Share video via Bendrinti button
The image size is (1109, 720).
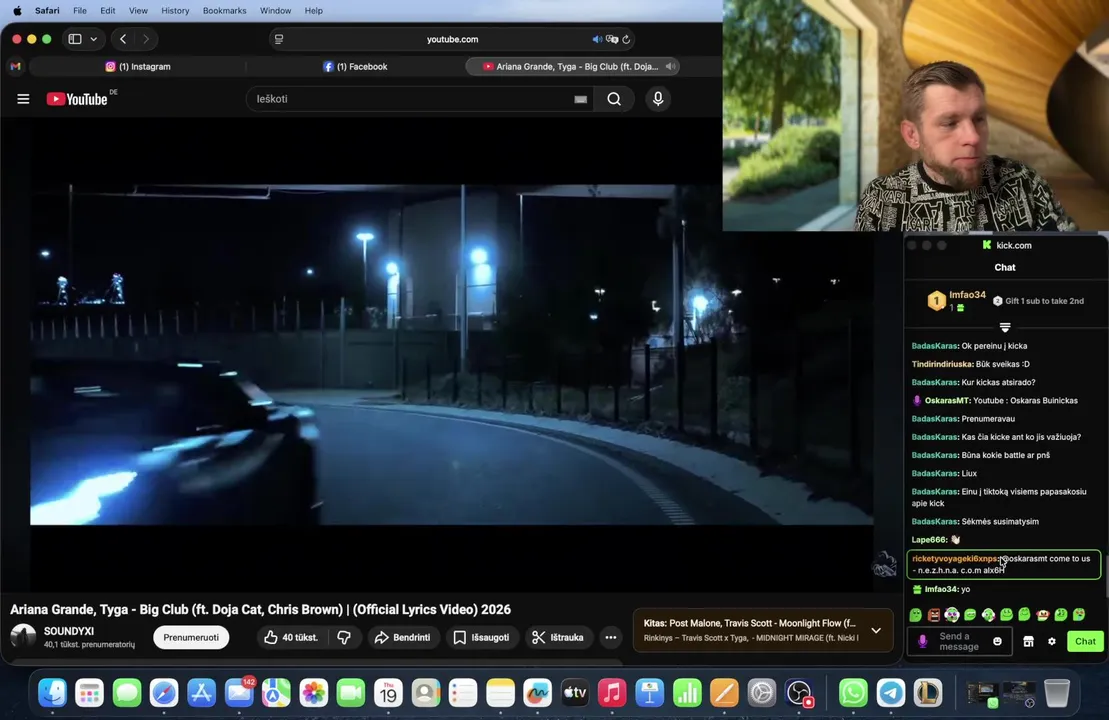pyautogui.click(x=402, y=637)
